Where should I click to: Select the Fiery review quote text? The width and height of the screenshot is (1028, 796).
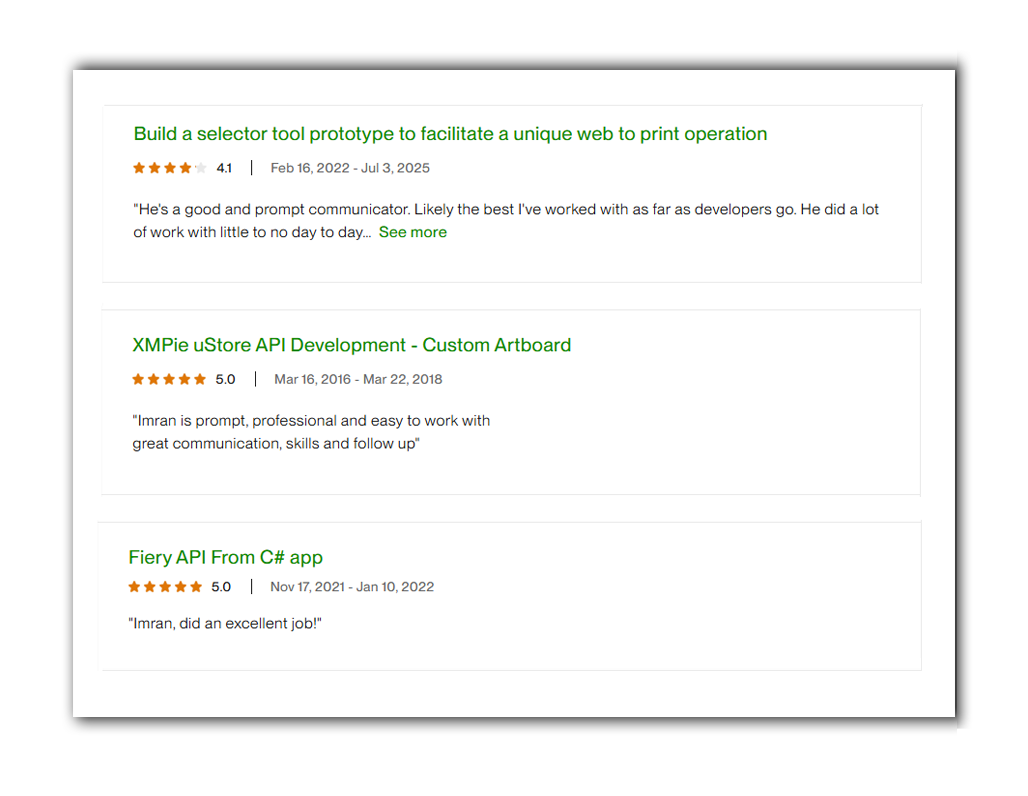point(227,623)
